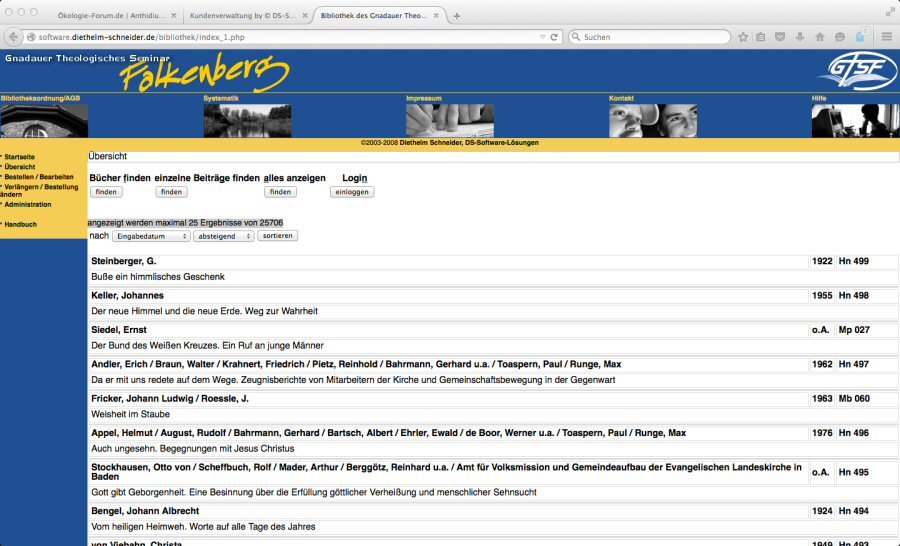Open the absteigend sort order dropdown
This screenshot has width=900, height=546.
click(x=224, y=236)
